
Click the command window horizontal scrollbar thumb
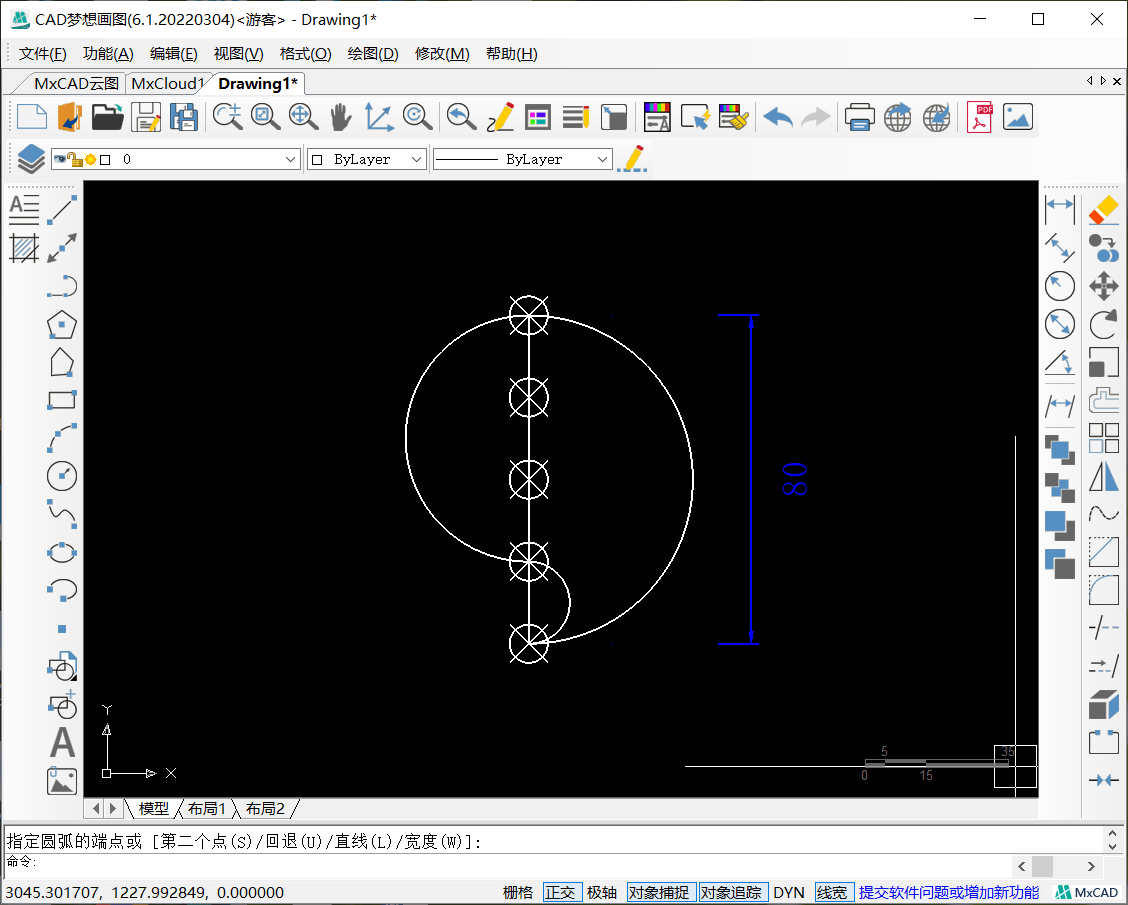click(1042, 866)
